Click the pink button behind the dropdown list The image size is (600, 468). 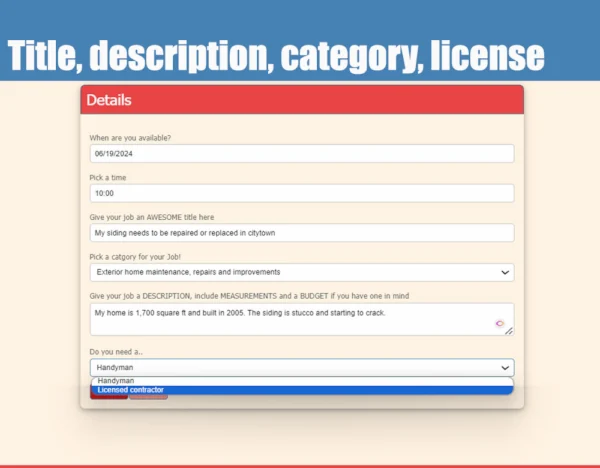148,397
